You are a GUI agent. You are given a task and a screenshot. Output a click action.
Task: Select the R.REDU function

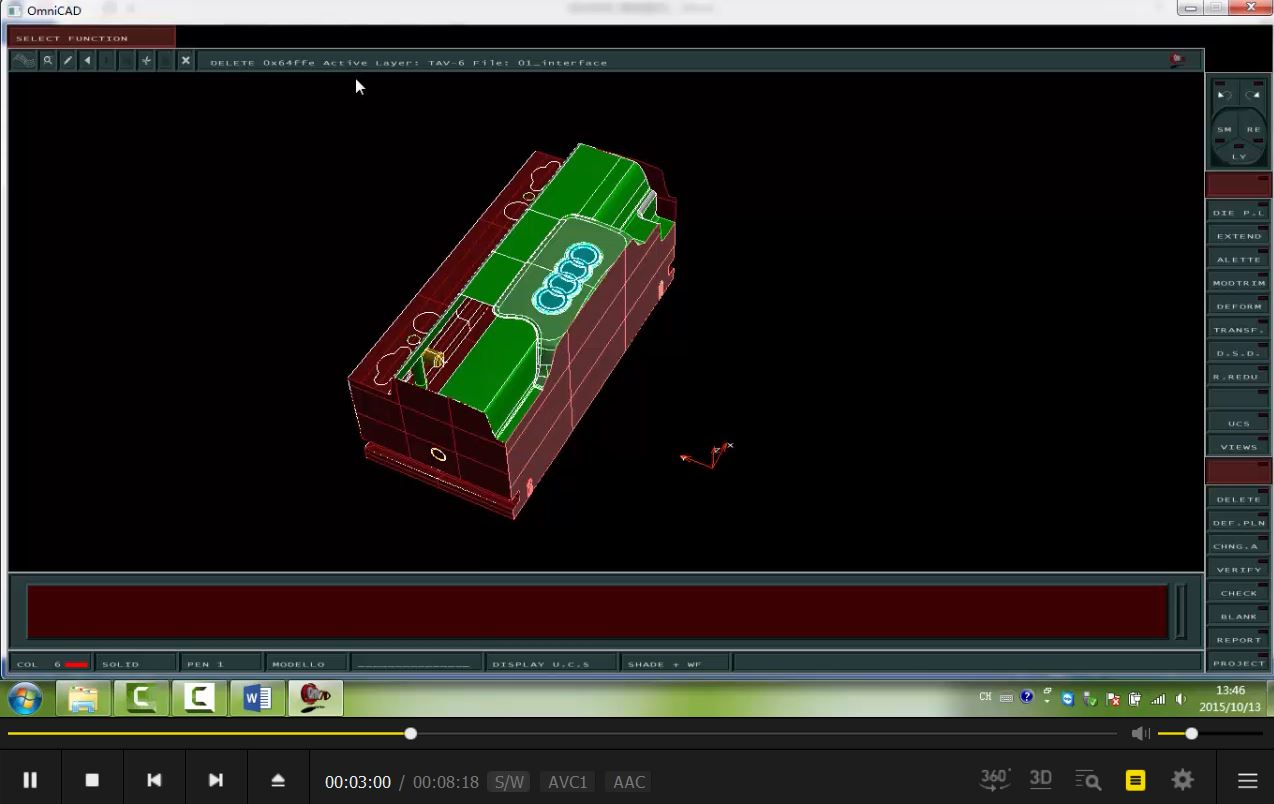pyautogui.click(x=1239, y=376)
